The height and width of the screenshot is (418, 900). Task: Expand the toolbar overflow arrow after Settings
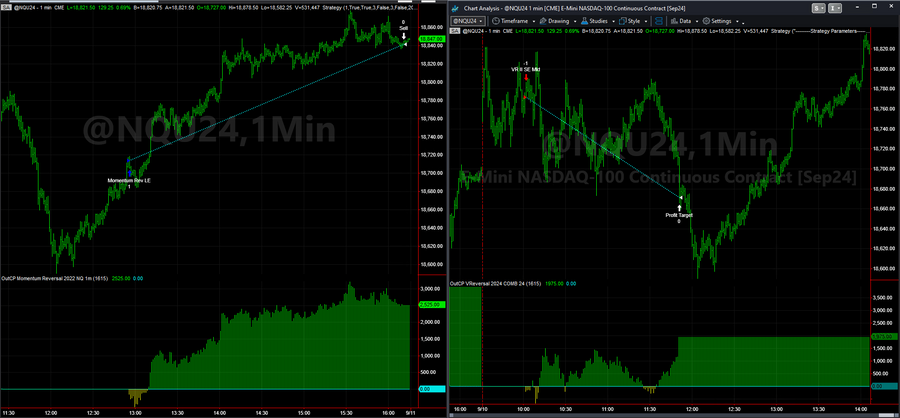(x=743, y=23)
